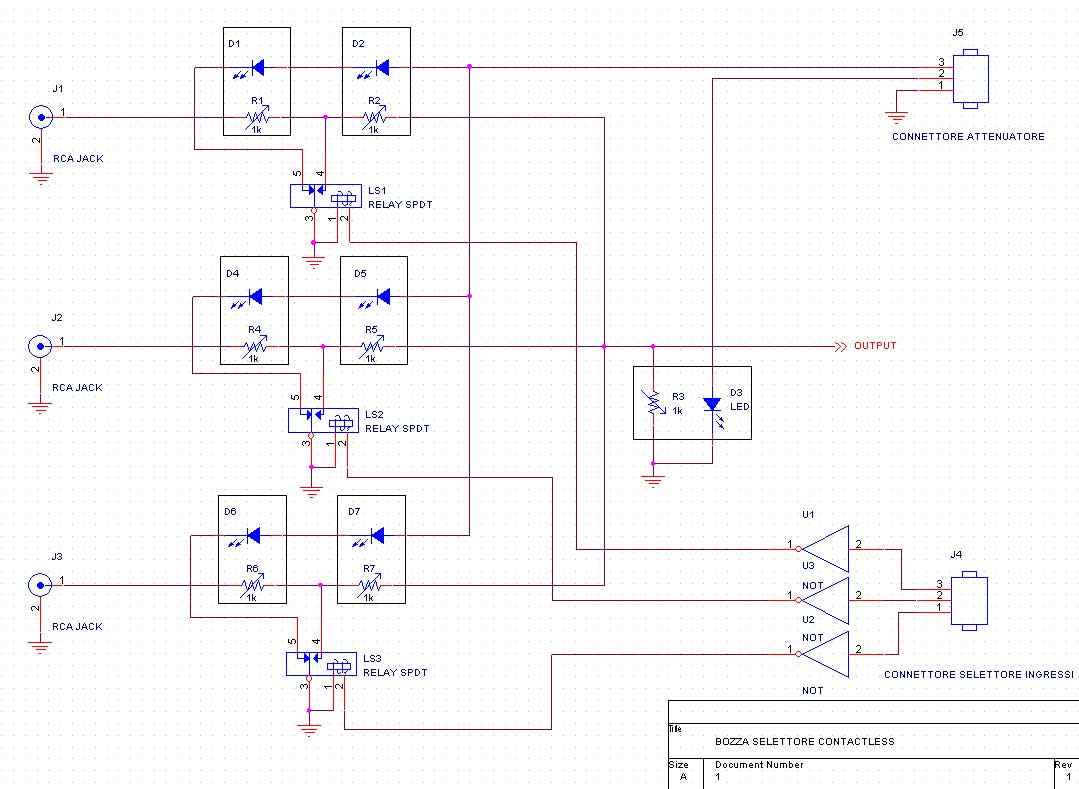Click the RCA JACK label under J2
Image resolution: width=1079 pixels, height=789 pixels.
click(x=77, y=388)
